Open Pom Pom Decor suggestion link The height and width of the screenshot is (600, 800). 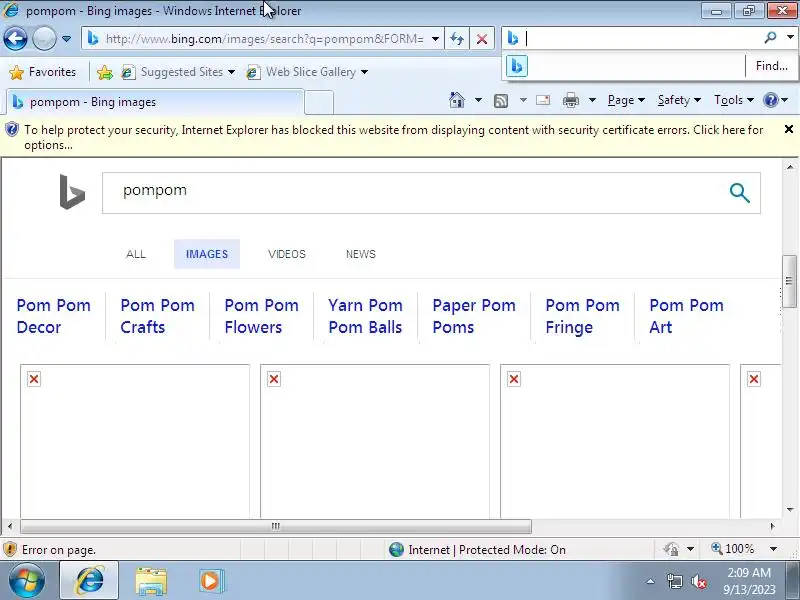point(54,316)
